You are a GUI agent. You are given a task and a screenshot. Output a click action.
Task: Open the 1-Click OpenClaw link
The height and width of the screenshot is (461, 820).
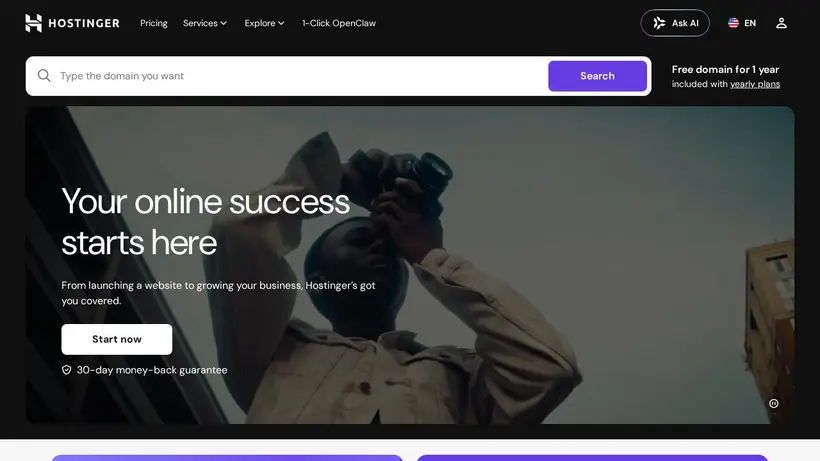[339, 23]
